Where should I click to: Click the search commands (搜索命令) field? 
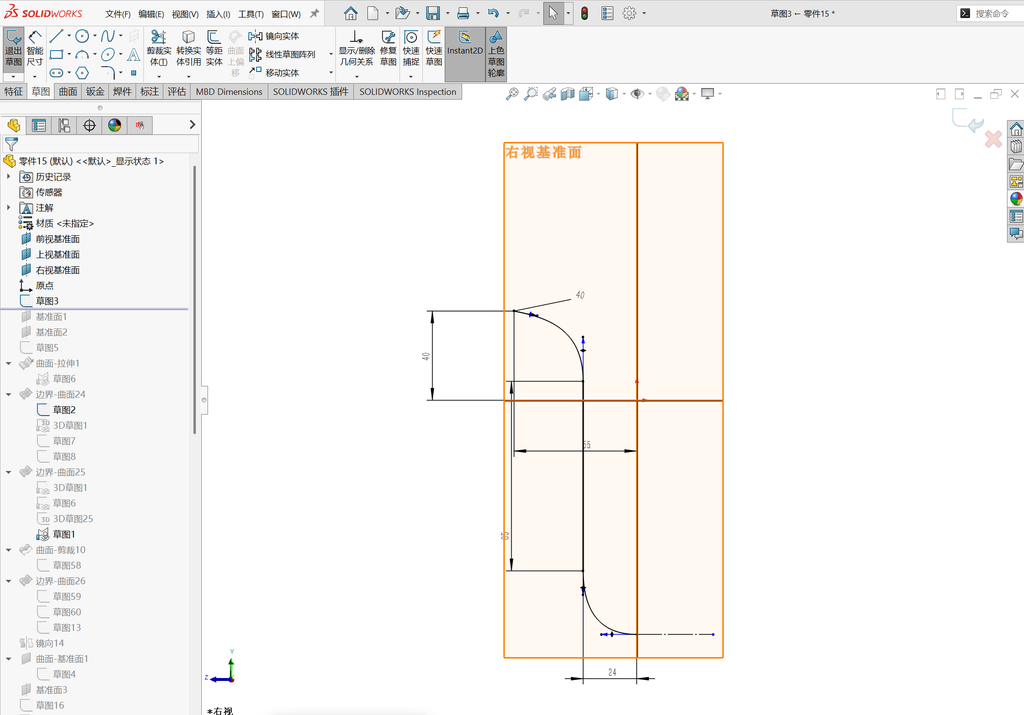click(x=991, y=14)
